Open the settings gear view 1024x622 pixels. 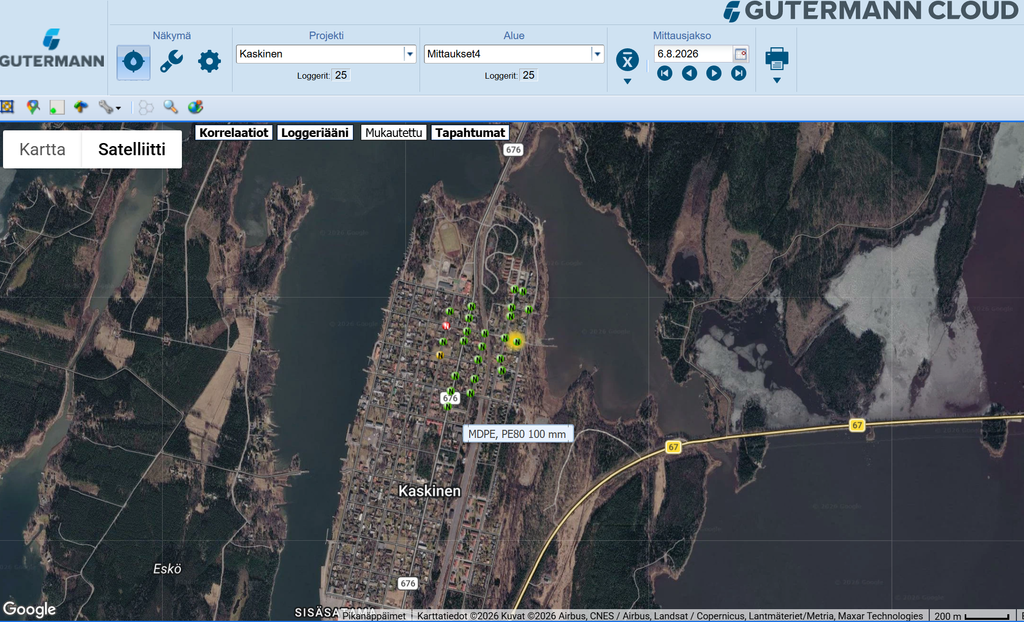point(209,61)
